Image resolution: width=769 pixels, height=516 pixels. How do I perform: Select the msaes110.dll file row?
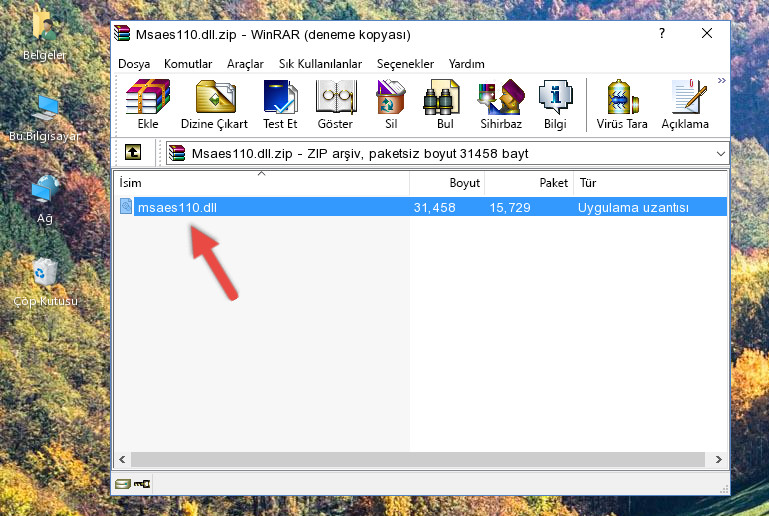[x=421, y=207]
